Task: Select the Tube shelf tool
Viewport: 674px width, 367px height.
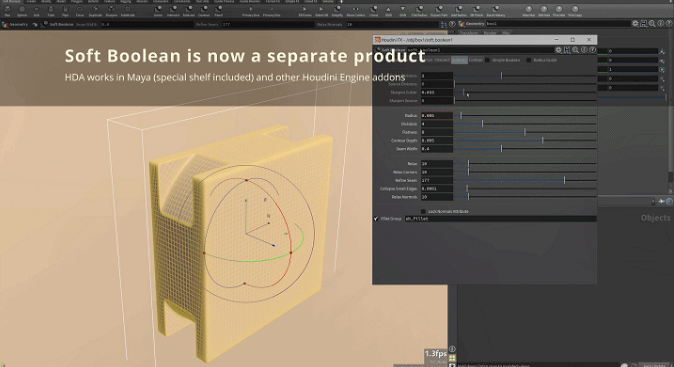Action: point(51,11)
